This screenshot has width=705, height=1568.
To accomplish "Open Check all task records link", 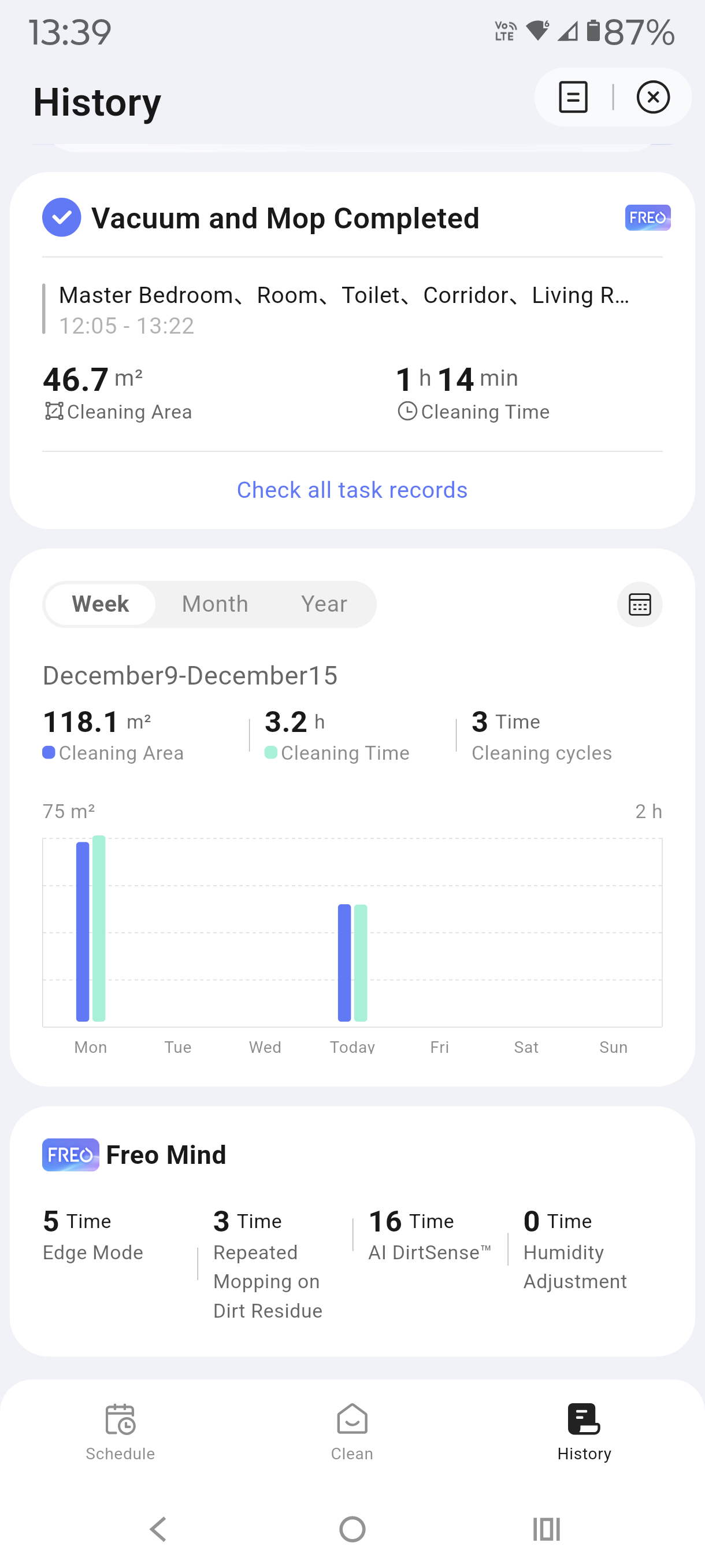I will pos(352,490).
